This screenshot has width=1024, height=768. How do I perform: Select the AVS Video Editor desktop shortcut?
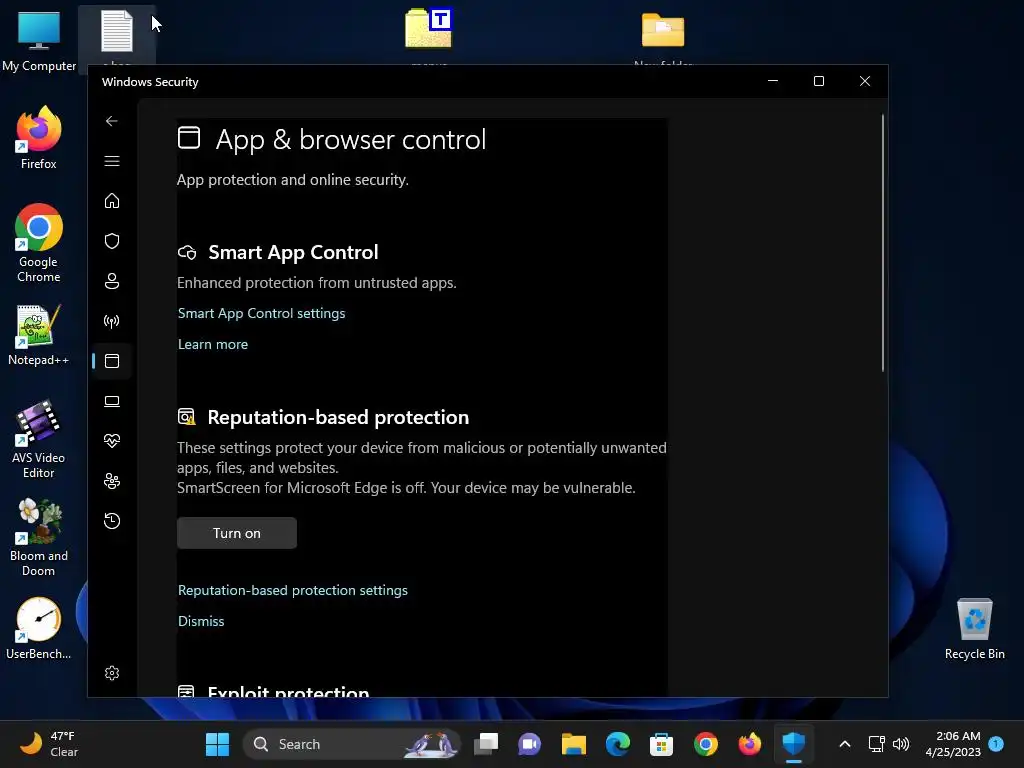[39, 439]
